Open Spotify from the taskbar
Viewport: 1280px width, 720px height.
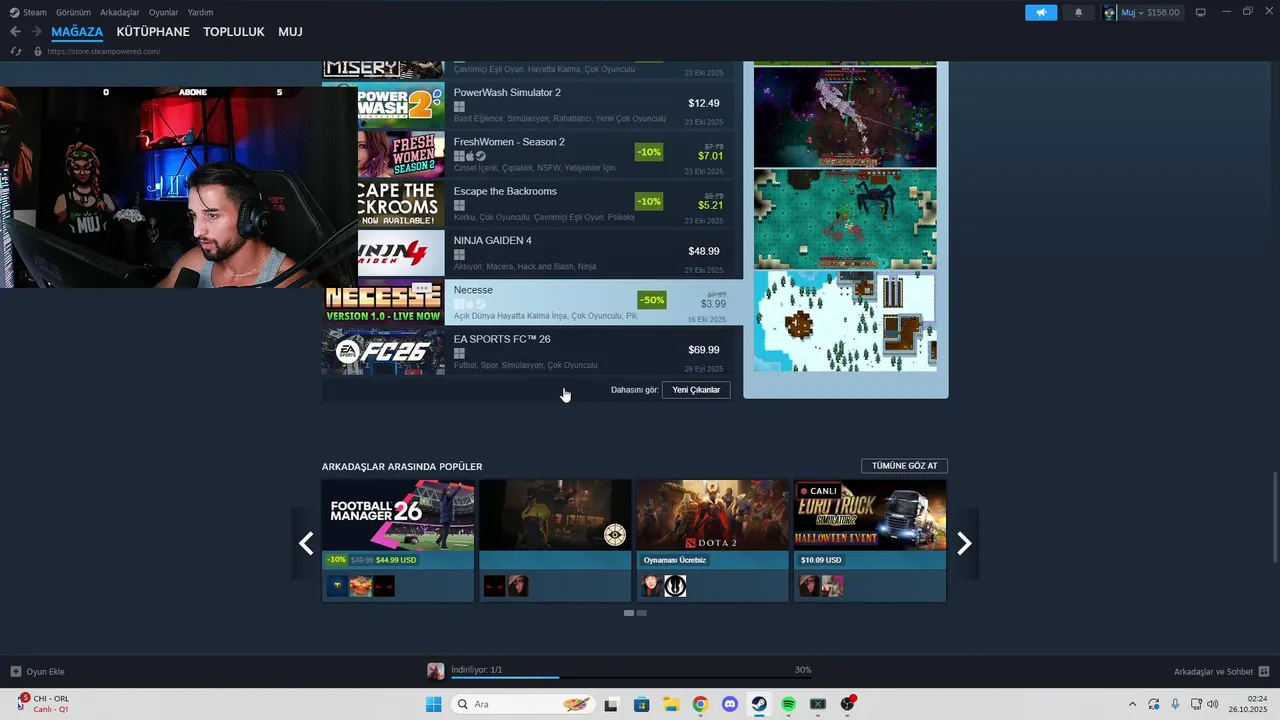(788, 704)
